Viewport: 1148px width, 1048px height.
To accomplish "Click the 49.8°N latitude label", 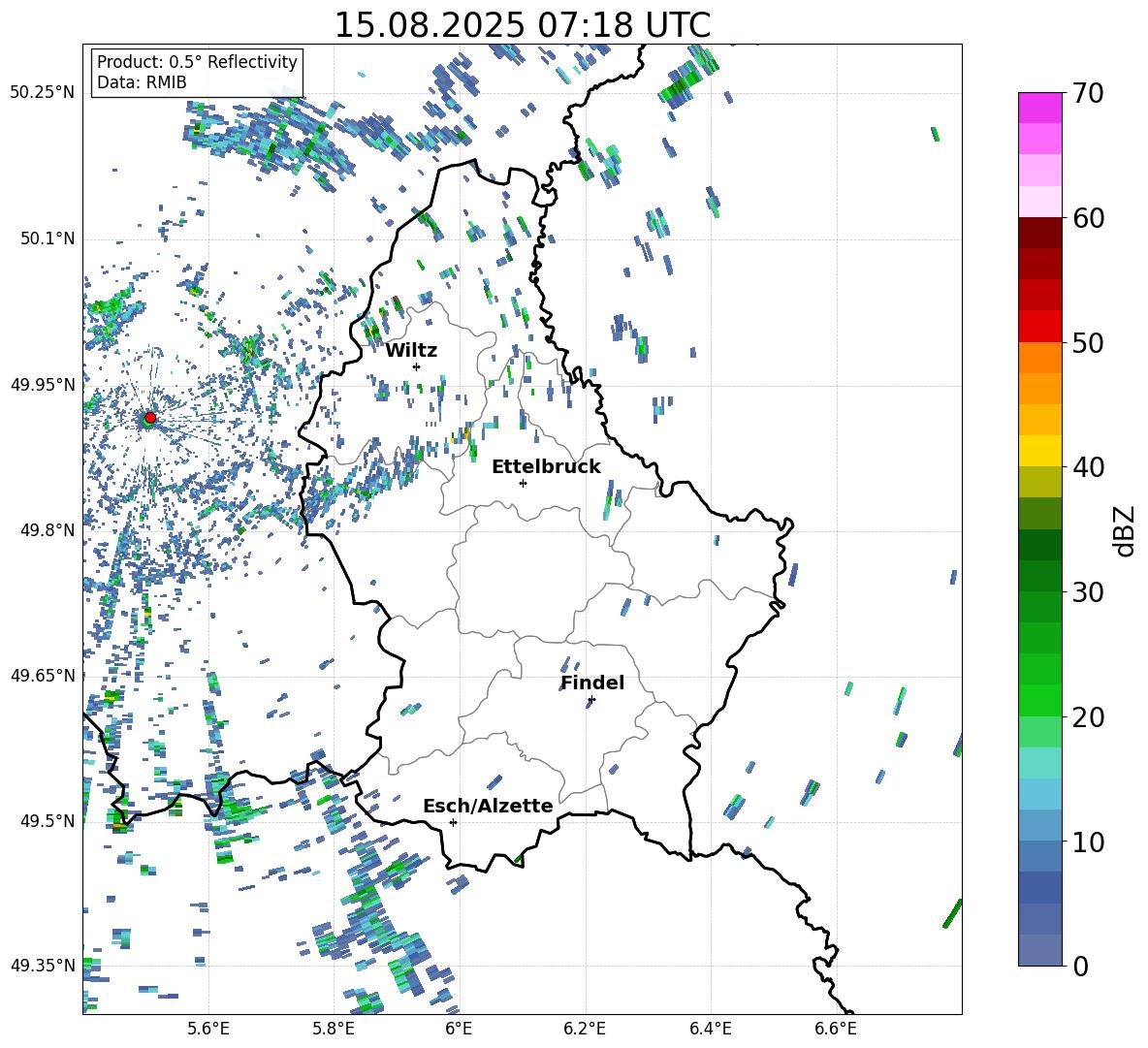I will coord(47,530).
